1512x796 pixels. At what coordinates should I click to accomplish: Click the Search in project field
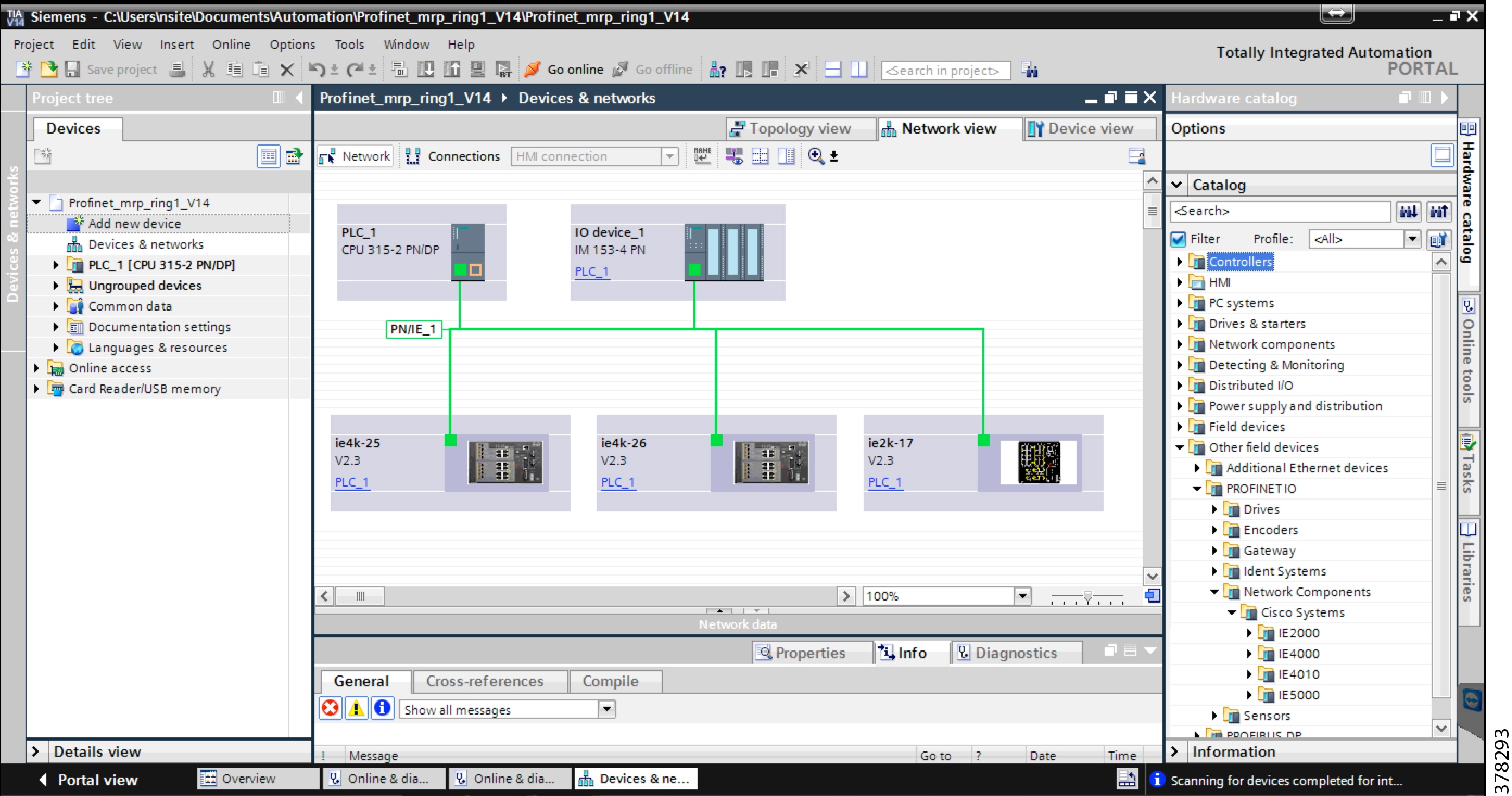[x=946, y=71]
